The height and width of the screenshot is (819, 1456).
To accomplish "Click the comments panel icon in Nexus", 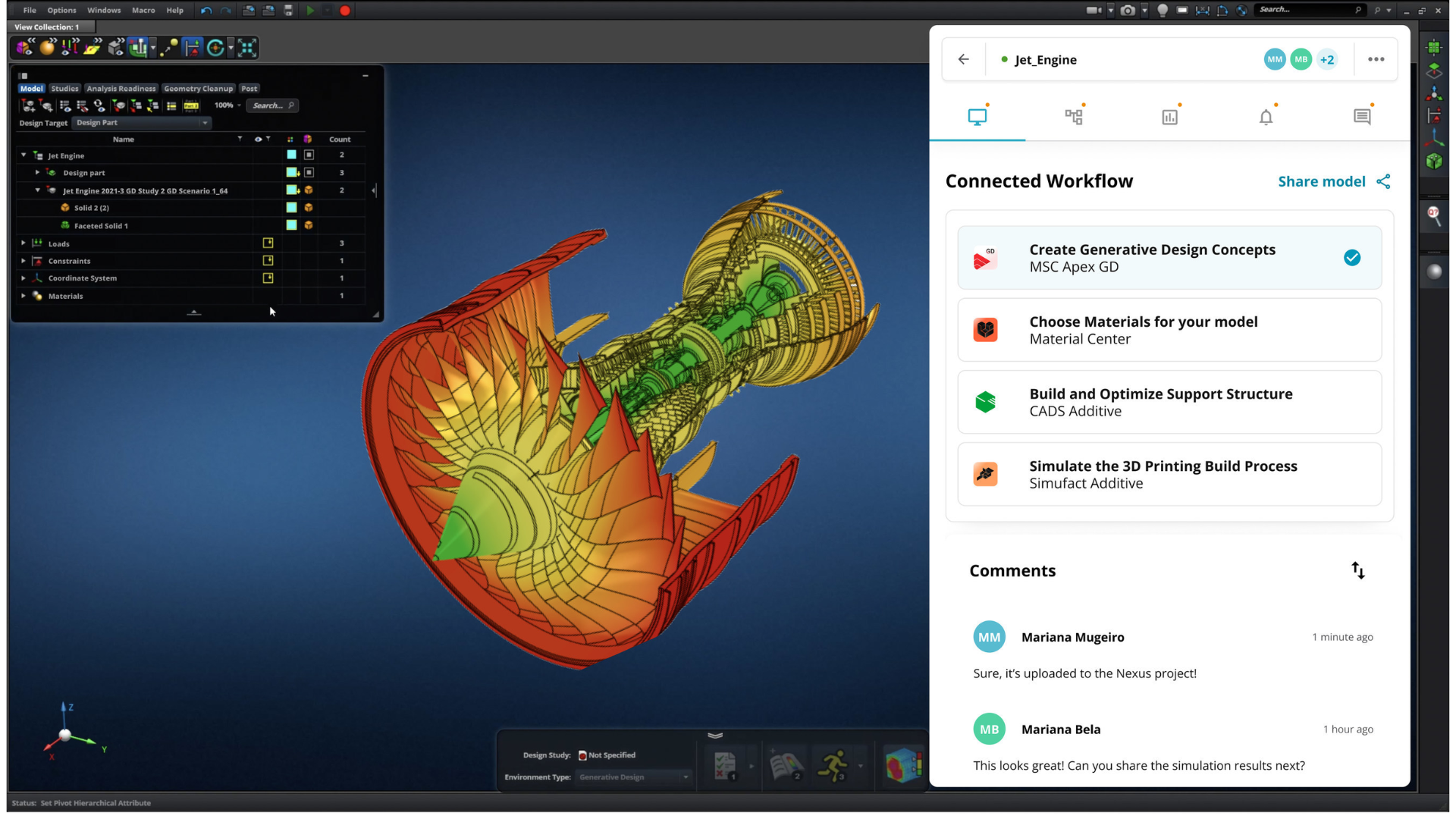I will point(1361,115).
